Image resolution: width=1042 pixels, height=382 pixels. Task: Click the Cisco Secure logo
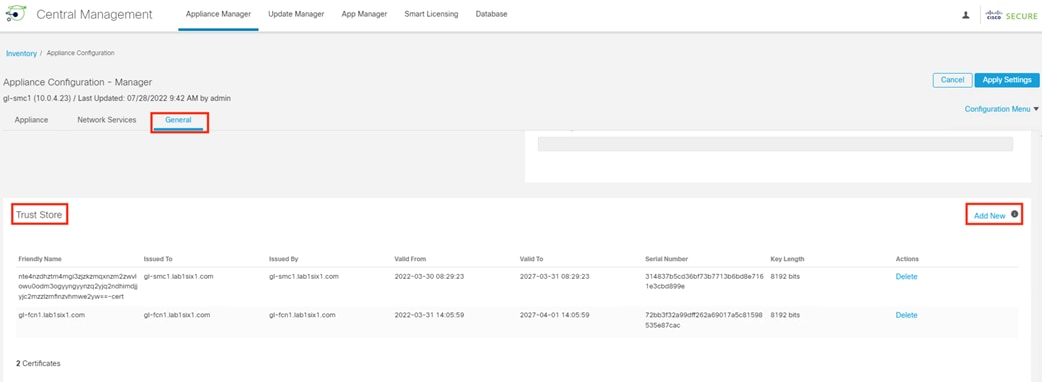[x=1011, y=15]
